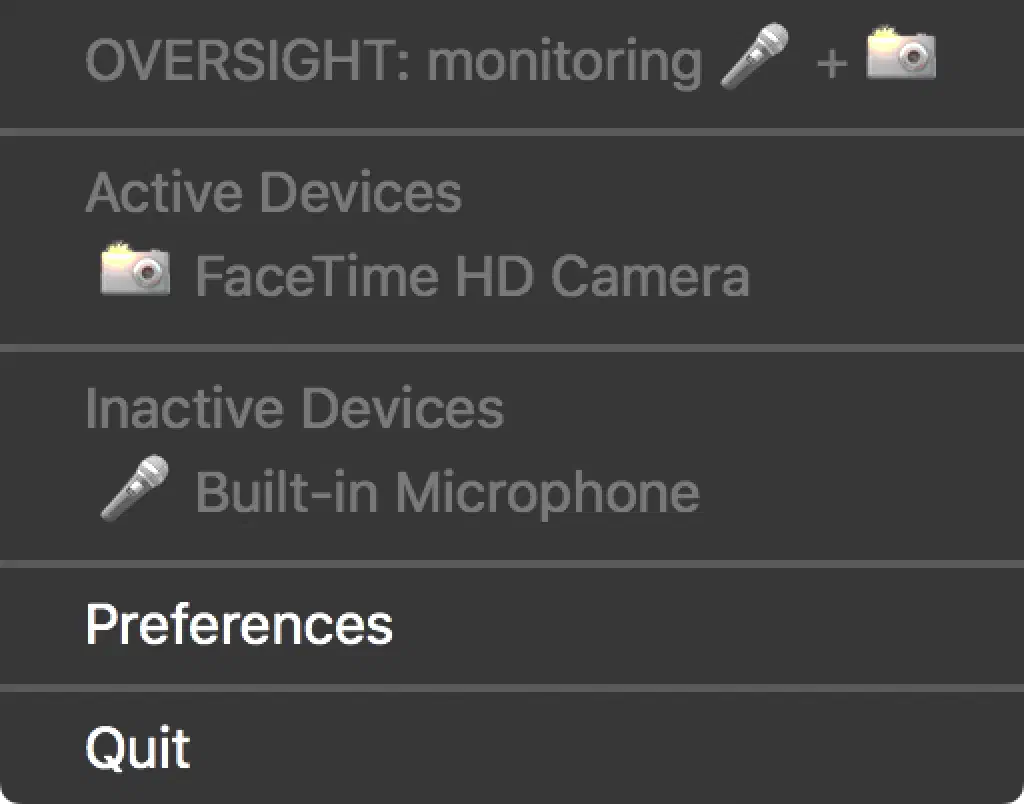Click the Inactive Devices section header
Image resolution: width=1024 pixels, height=804 pixels.
[294, 408]
